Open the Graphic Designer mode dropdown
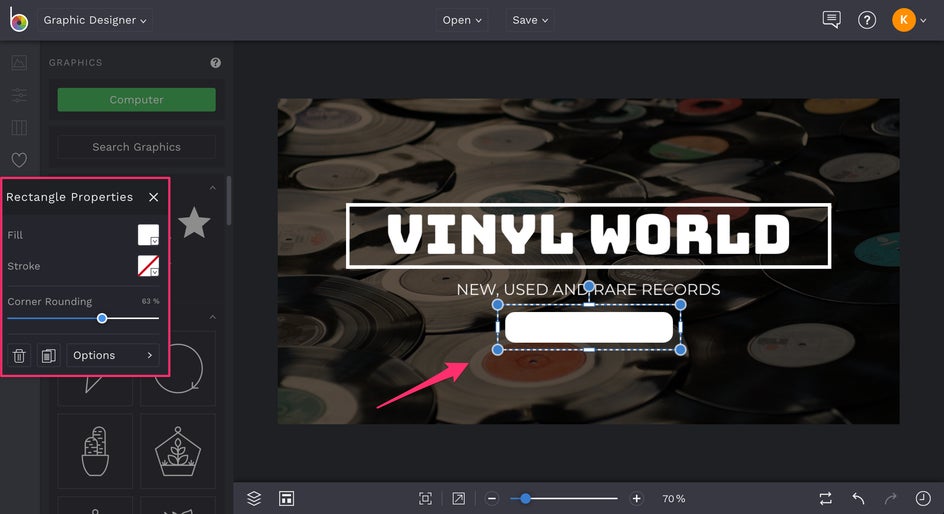Screen dimensions: 944x514 point(95,20)
